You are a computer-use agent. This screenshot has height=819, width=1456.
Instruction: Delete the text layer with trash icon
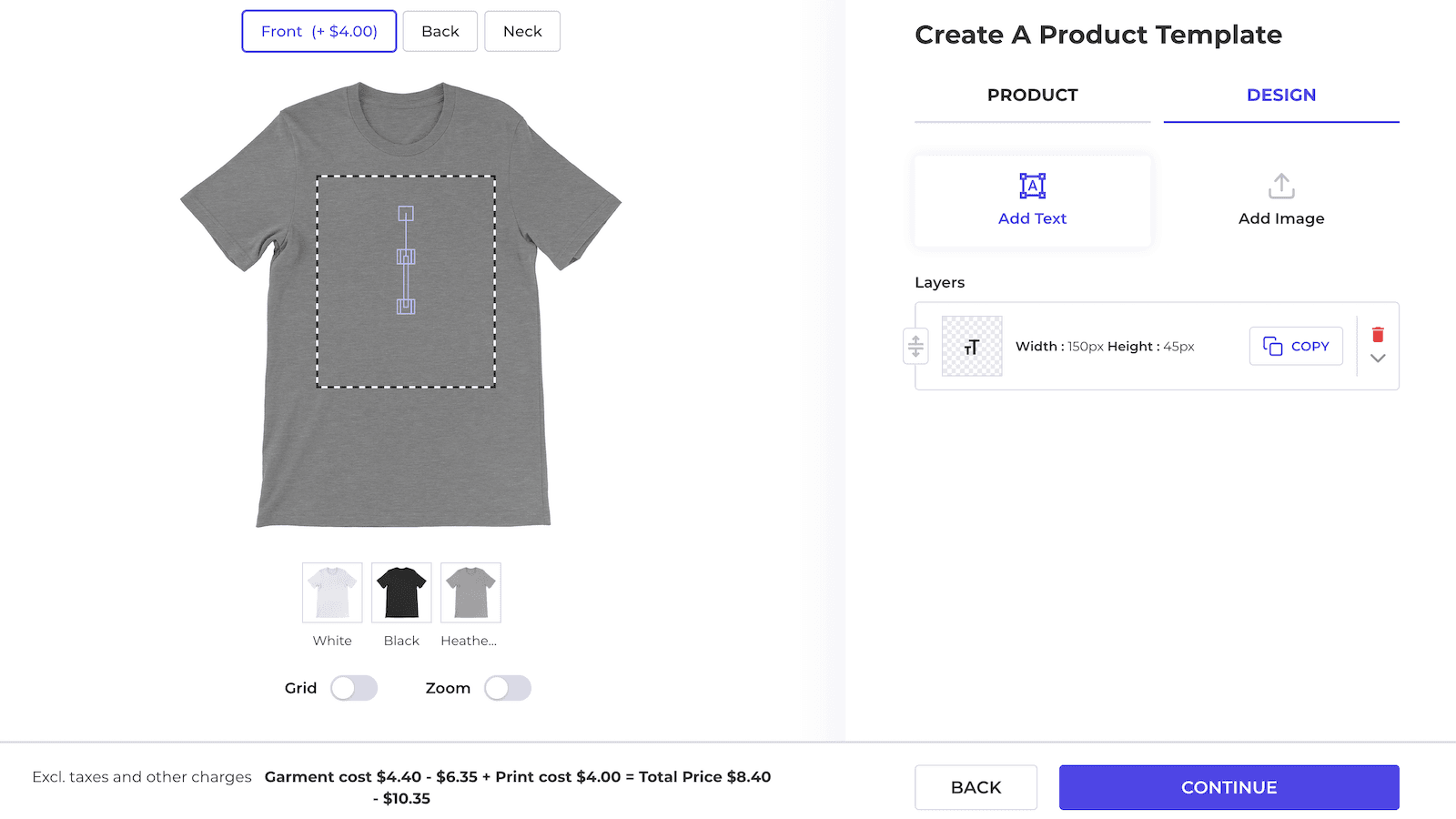1378,334
